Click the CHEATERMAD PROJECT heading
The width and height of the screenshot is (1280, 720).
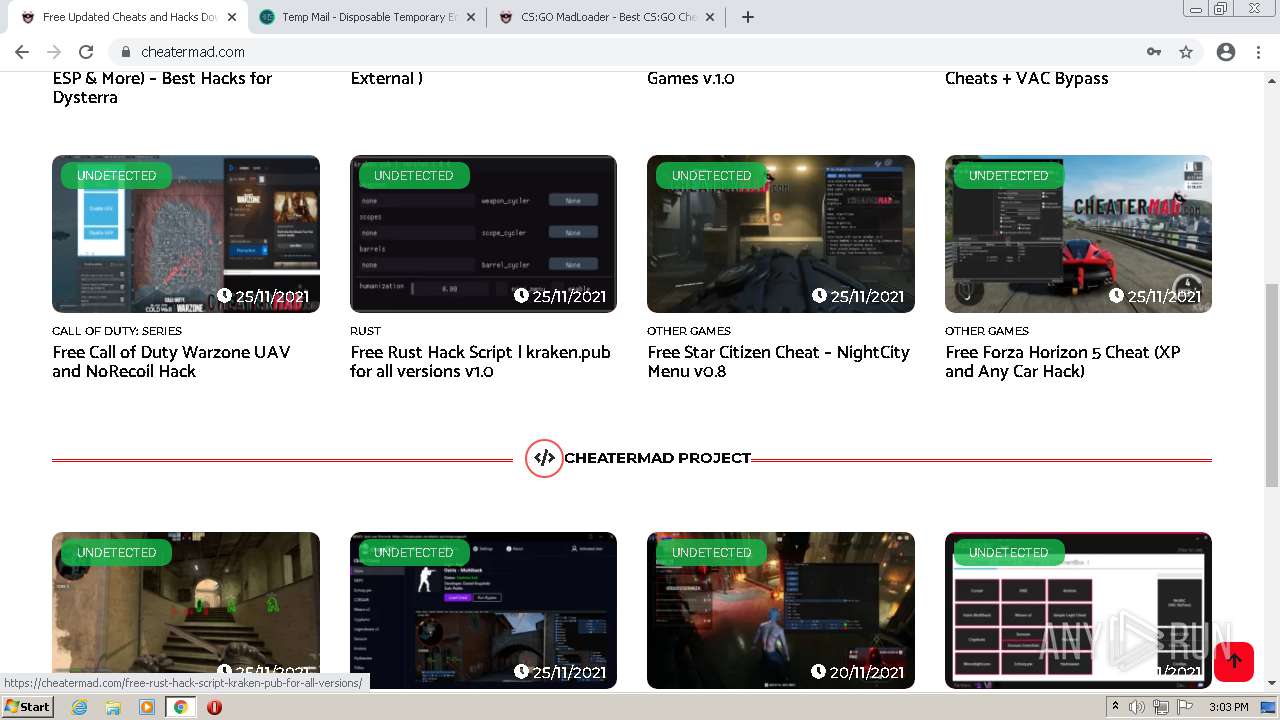657,458
